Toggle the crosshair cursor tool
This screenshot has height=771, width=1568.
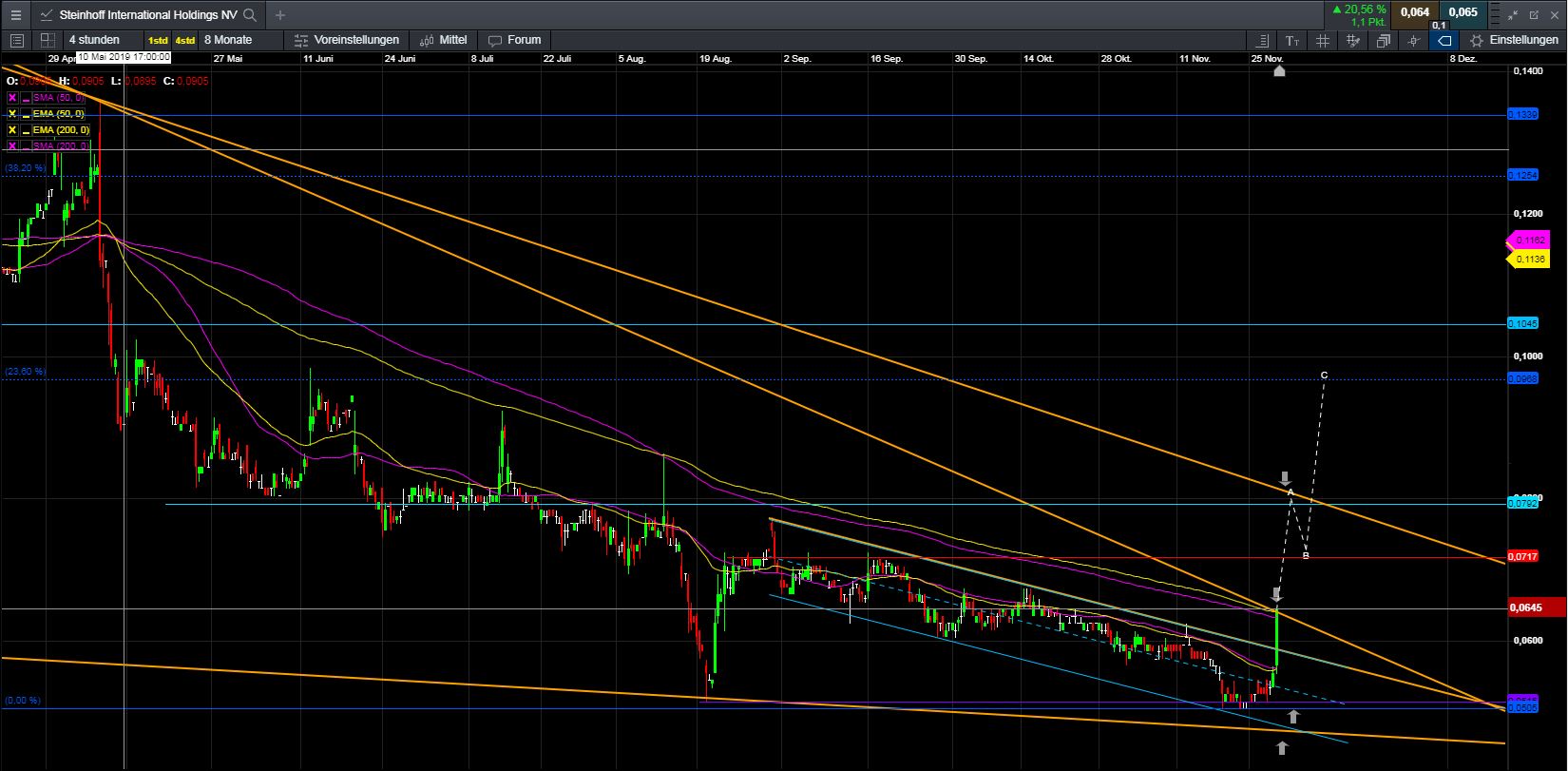click(1414, 41)
